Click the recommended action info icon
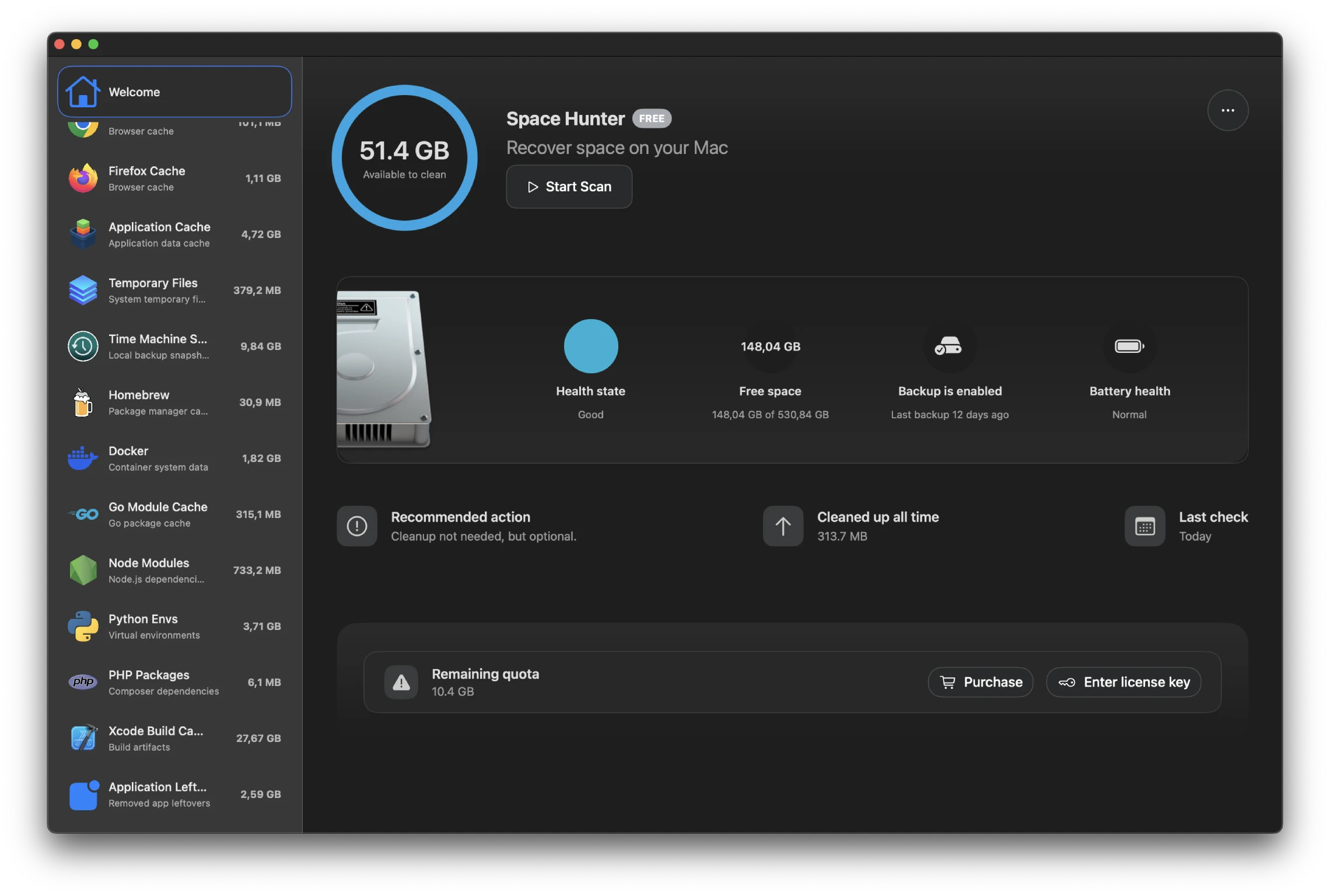This screenshot has height=896, width=1330. tap(357, 526)
